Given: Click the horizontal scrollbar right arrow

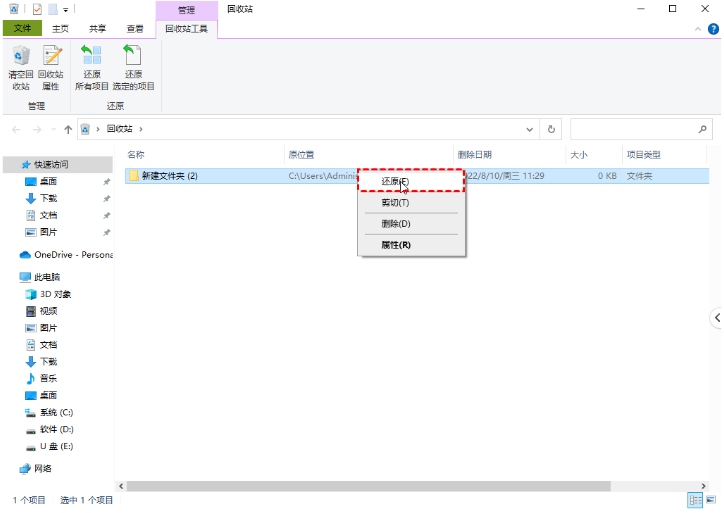Looking at the screenshot, I should pyautogui.click(x=704, y=486).
